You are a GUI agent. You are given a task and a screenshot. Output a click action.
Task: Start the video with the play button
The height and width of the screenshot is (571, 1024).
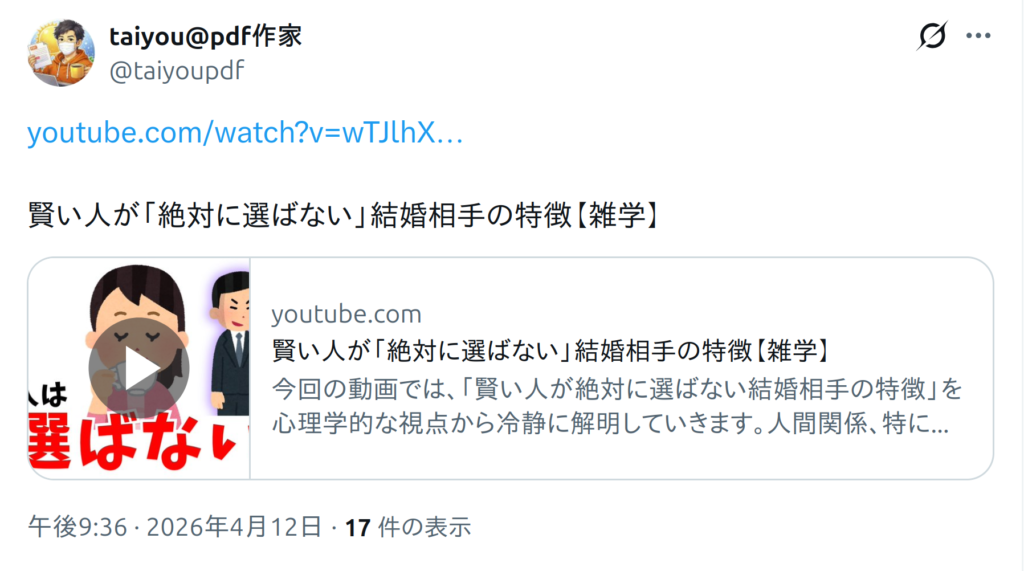(x=139, y=369)
